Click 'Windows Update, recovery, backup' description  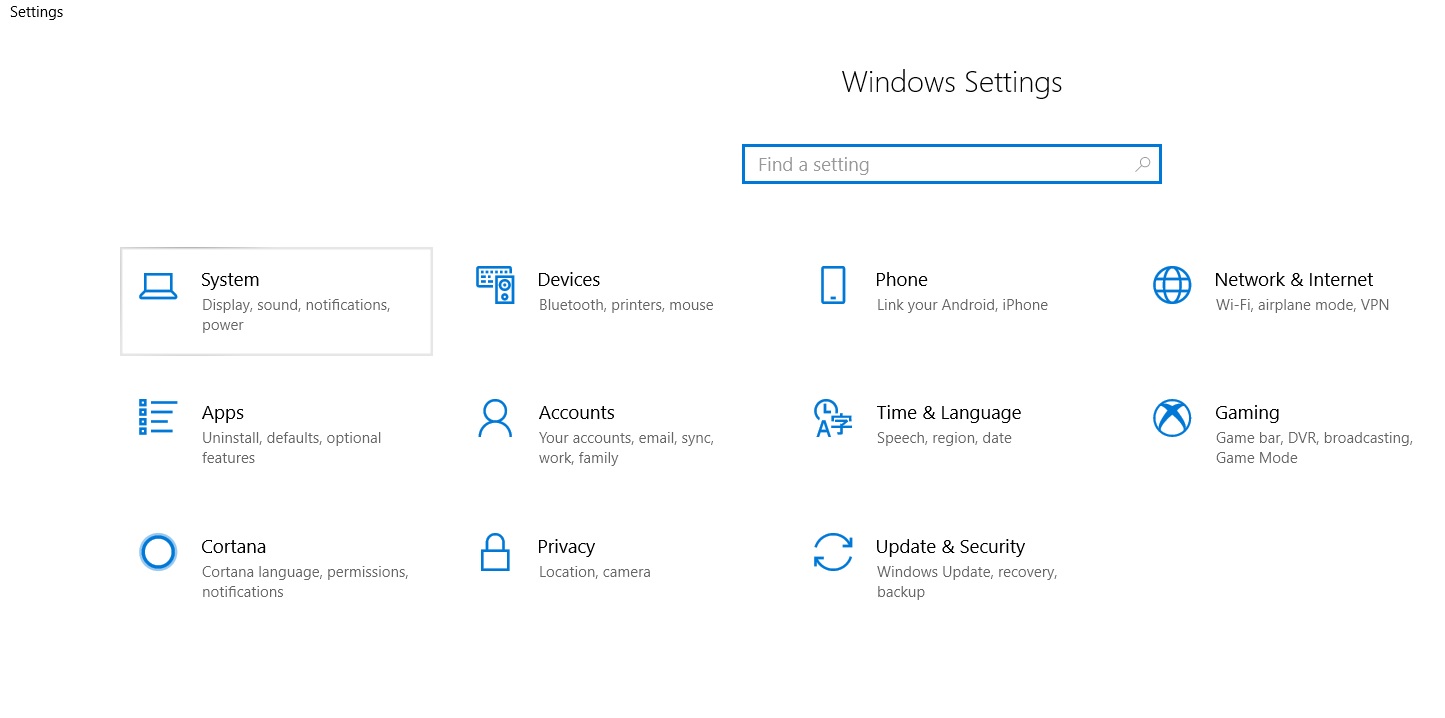[x=966, y=582]
